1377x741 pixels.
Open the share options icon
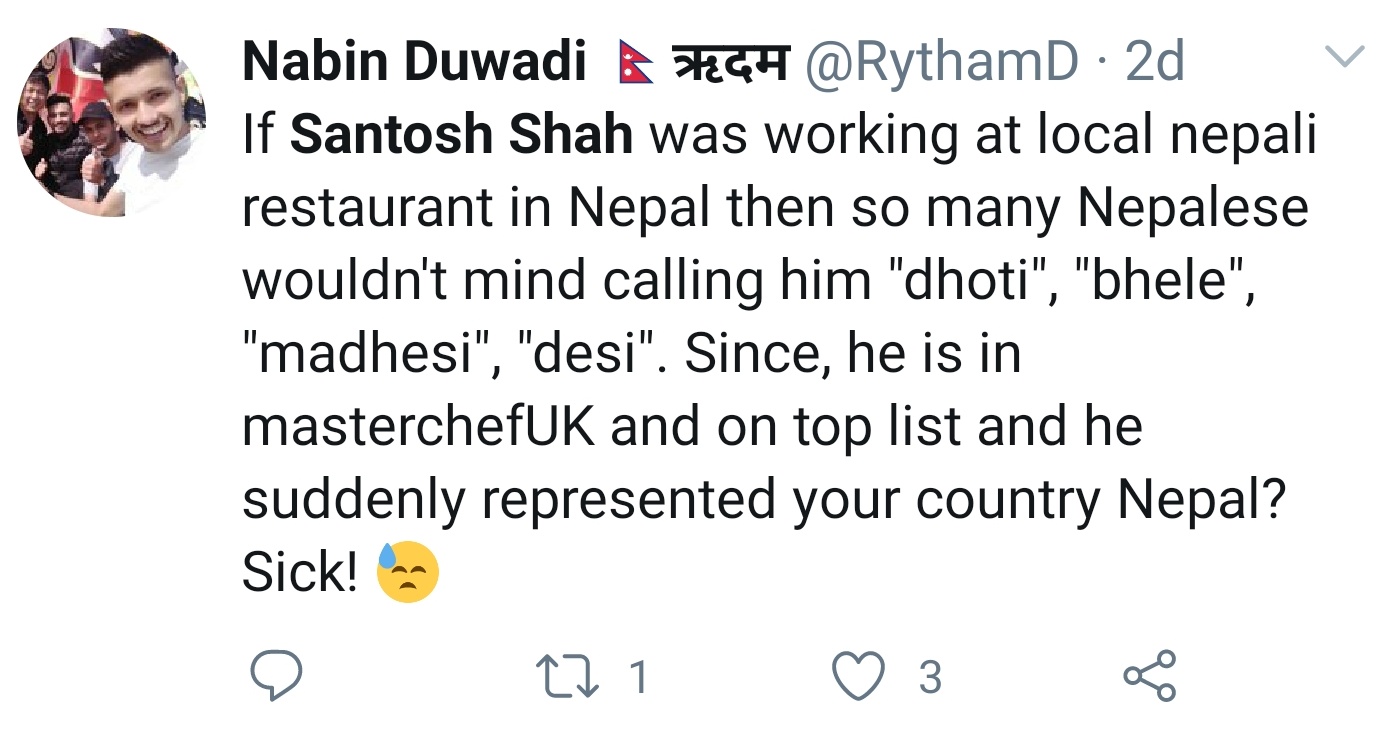[1150, 677]
